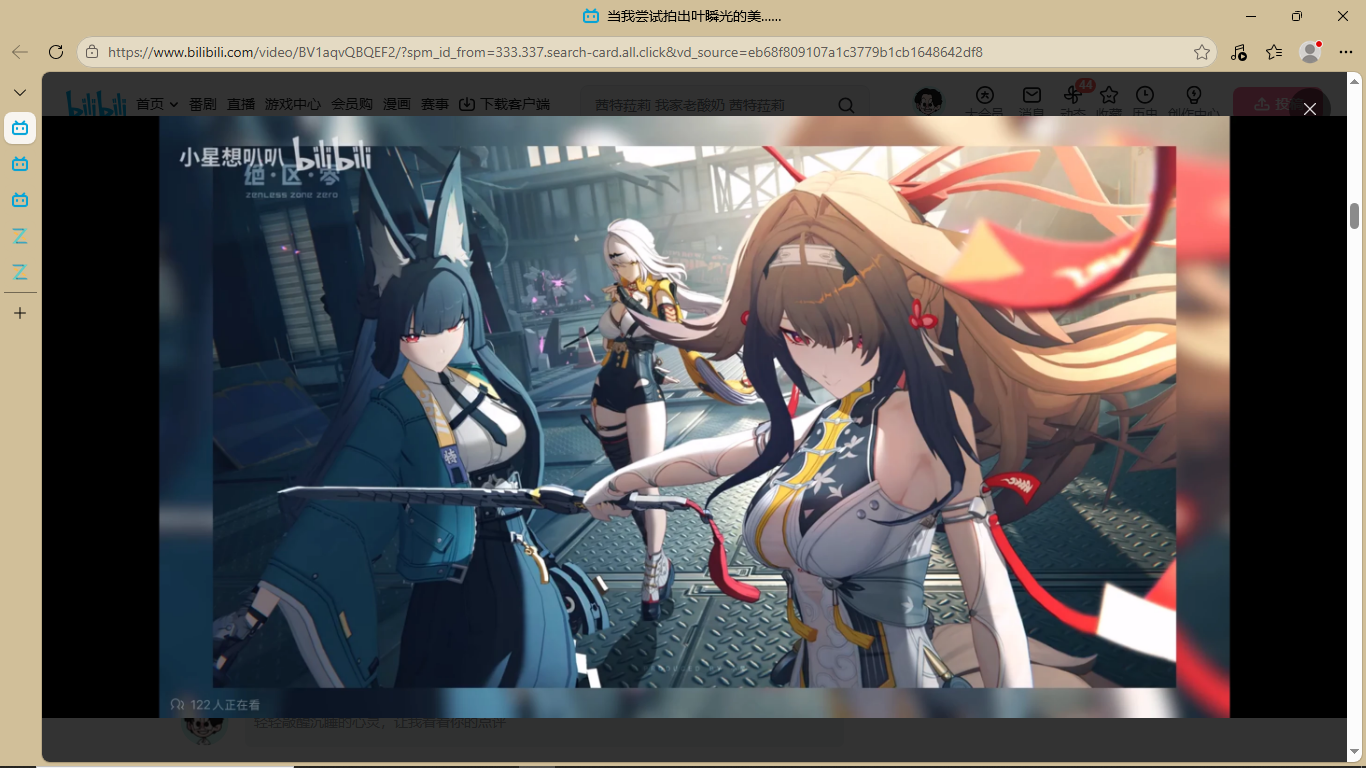
Task: Click the enlarged preview image
Action: tap(694, 417)
